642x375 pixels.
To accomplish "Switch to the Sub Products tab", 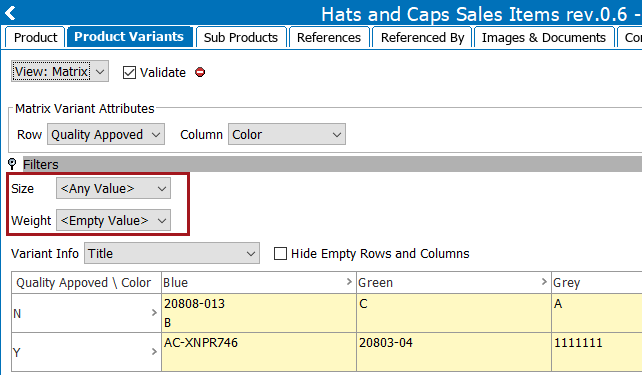I will [x=241, y=37].
